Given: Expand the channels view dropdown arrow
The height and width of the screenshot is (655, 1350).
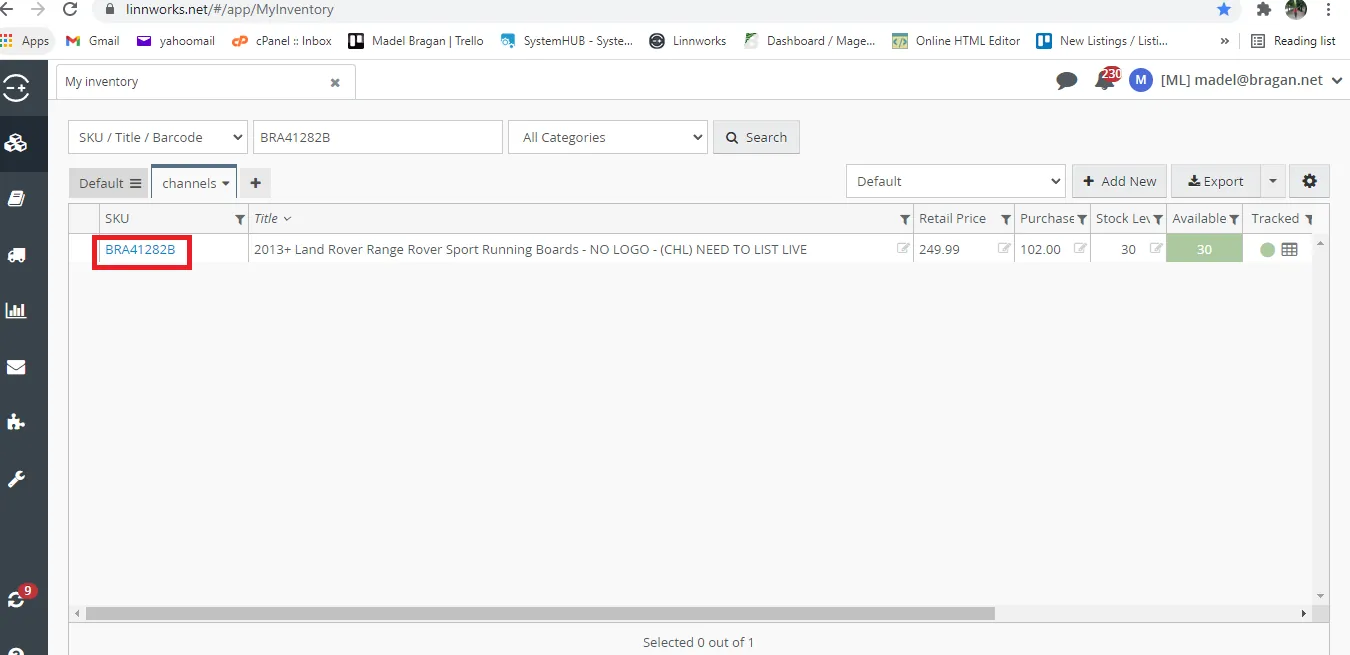Looking at the screenshot, I should pyautogui.click(x=226, y=184).
